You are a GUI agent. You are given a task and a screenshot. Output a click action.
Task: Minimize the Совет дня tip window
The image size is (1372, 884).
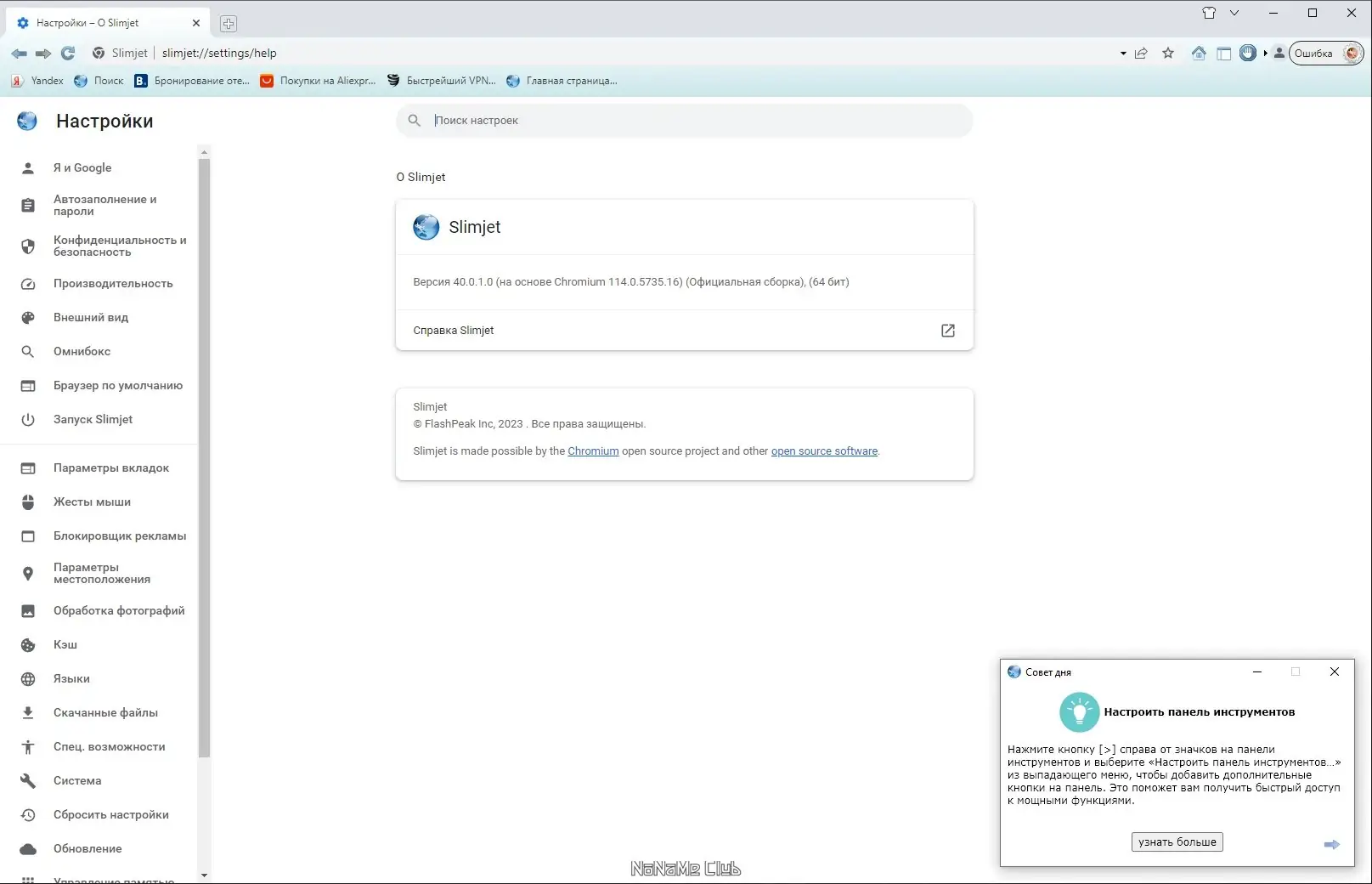1257,671
